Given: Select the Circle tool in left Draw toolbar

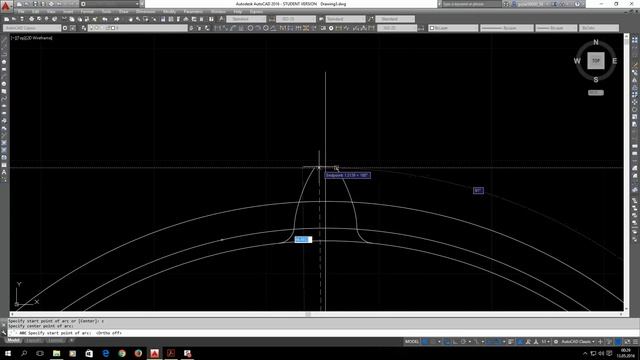Looking at the screenshot, I should [4, 84].
